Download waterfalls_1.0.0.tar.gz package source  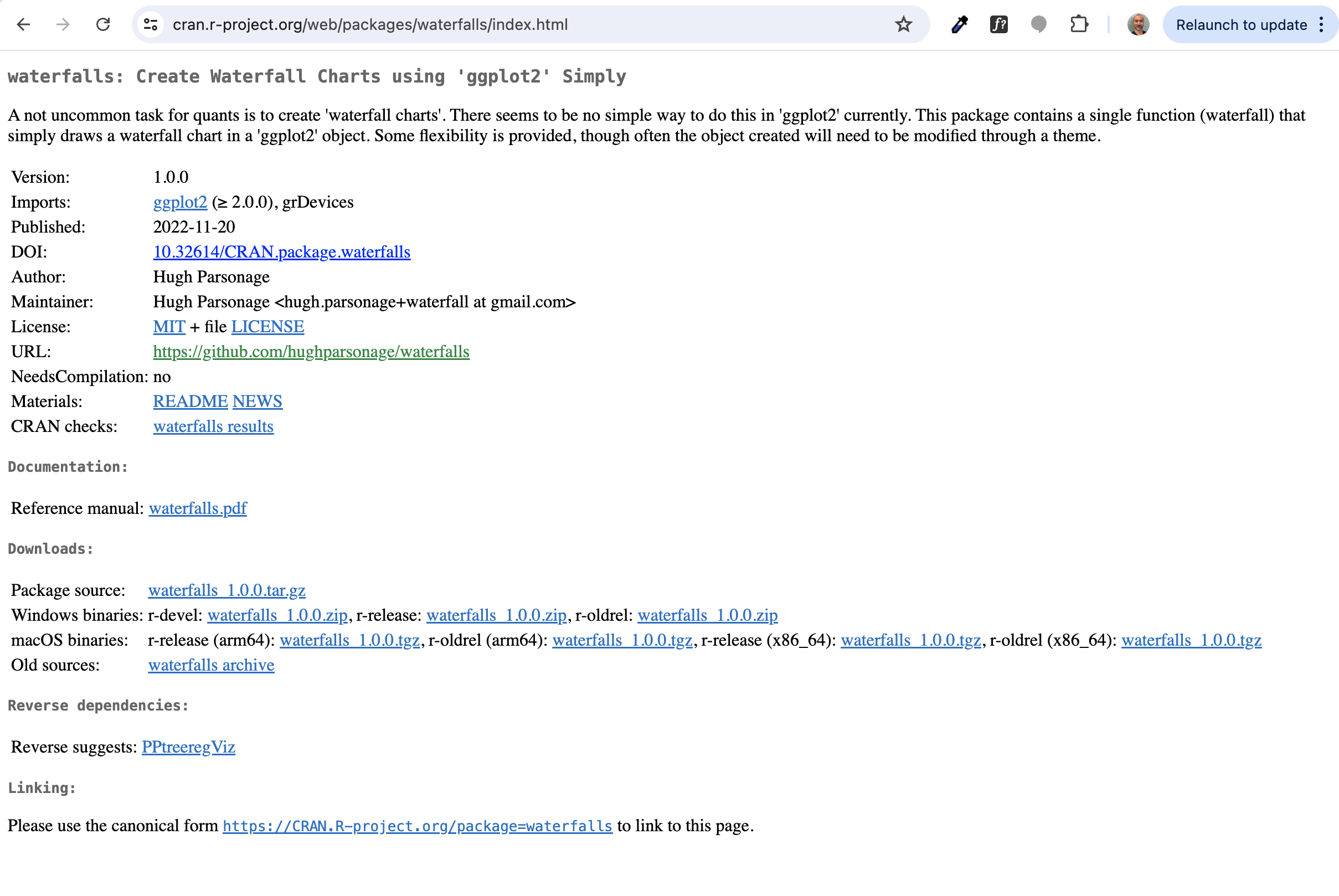point(227,590)
